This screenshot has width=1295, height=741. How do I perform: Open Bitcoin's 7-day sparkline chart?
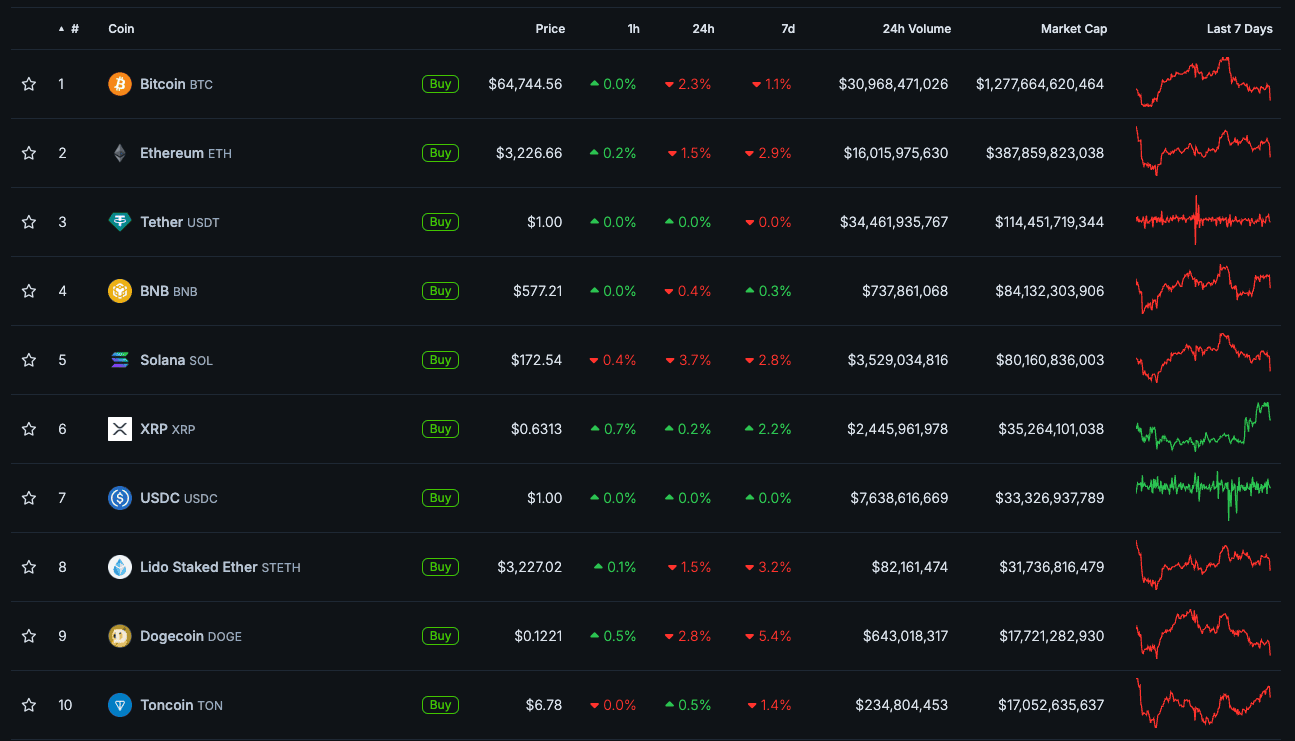1203,83
